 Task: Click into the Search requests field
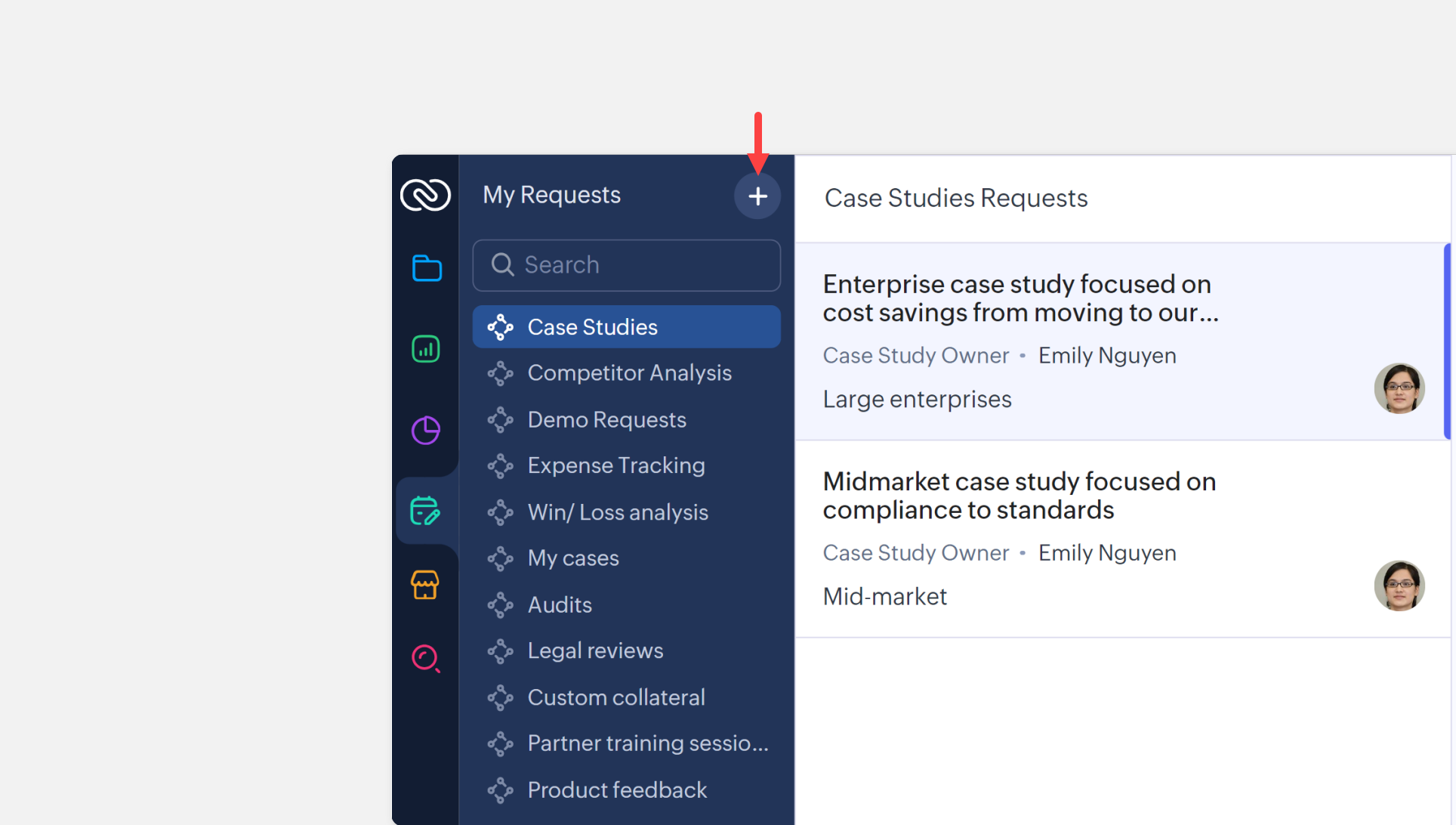point(627,265)
